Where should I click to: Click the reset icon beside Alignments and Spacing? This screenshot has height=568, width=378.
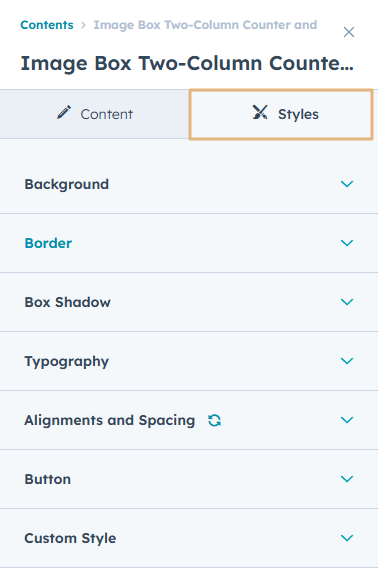[215, 420]
